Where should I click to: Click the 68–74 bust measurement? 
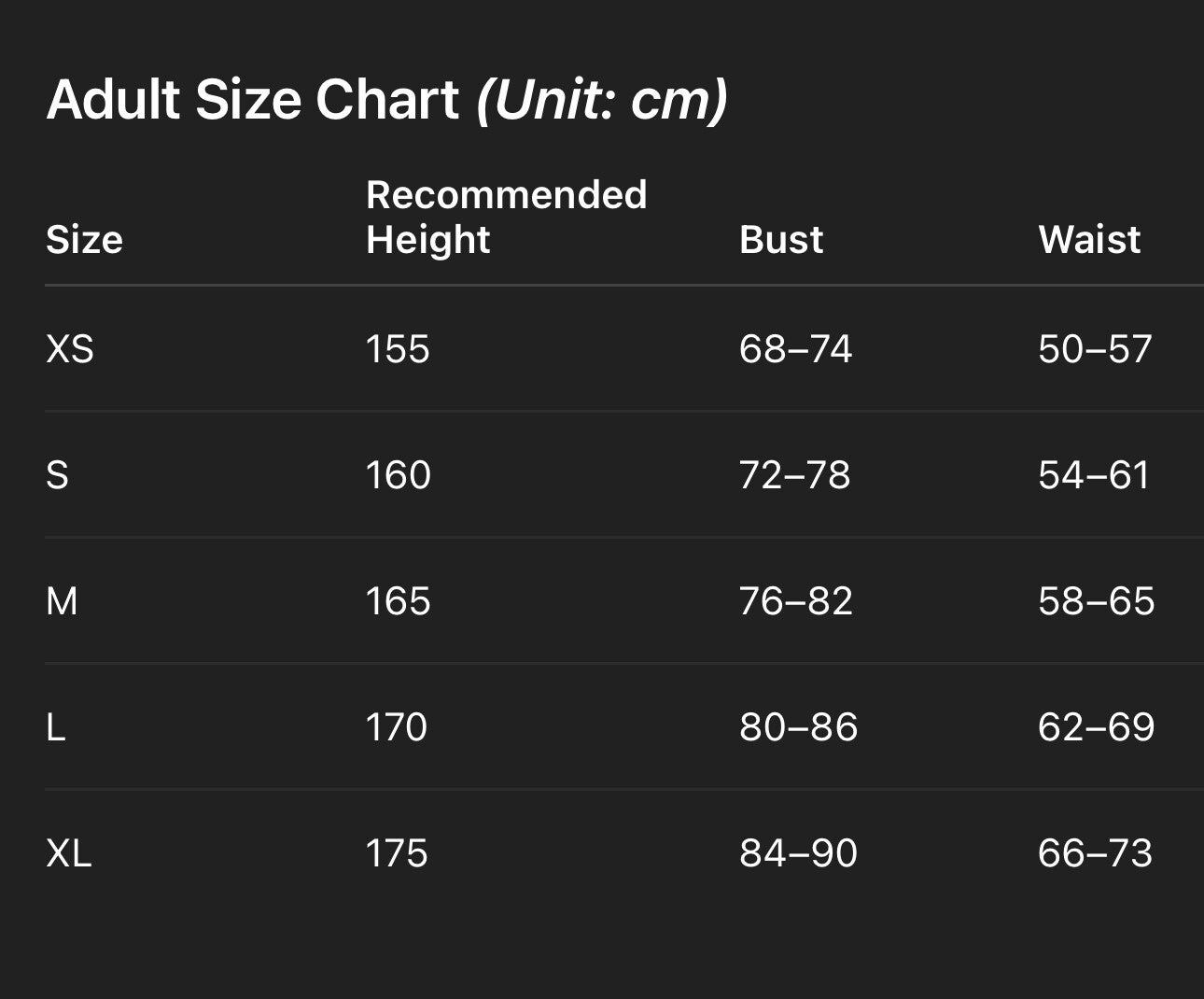(x=795, y=349)
